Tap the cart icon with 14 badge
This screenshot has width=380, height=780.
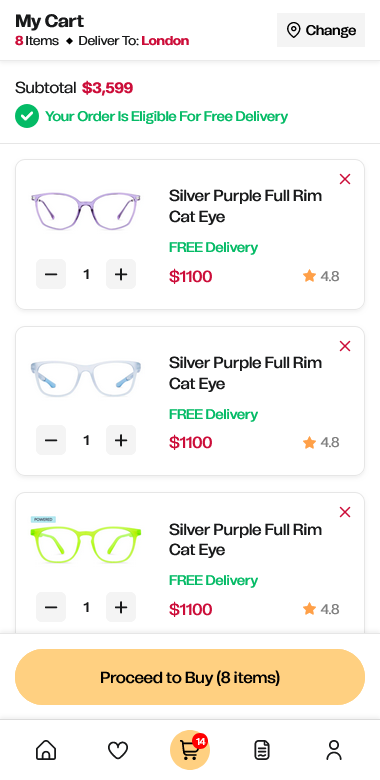(x=190, y=750)
